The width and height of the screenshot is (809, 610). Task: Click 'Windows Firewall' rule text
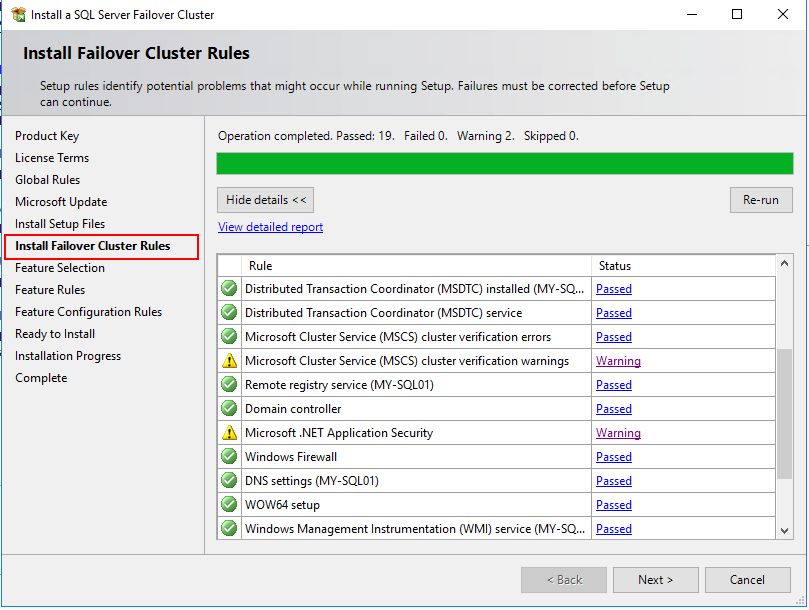pyautogui.click(x=291, y=457)
